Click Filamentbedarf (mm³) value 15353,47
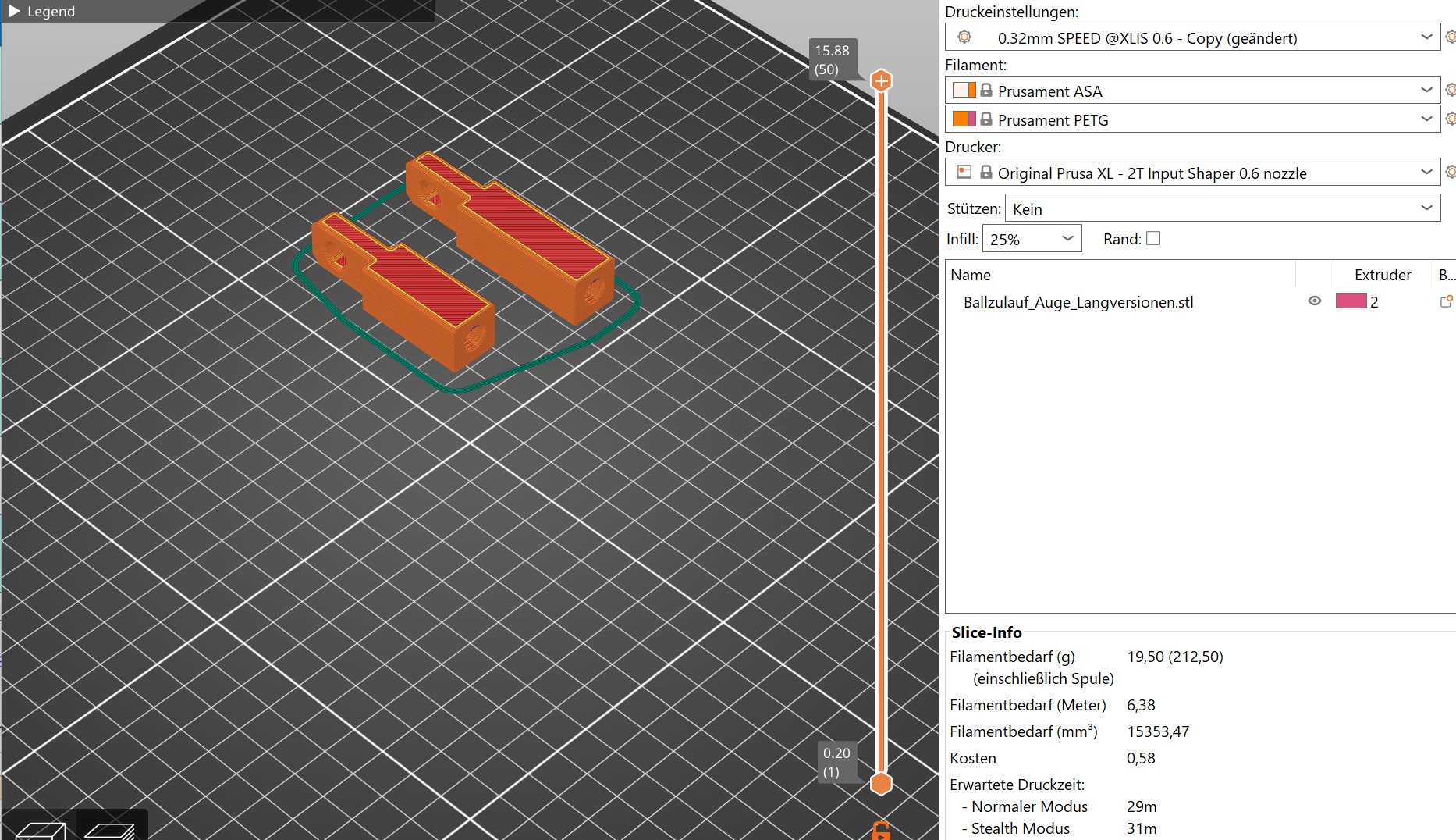1456x840 pixels. 1158,731
